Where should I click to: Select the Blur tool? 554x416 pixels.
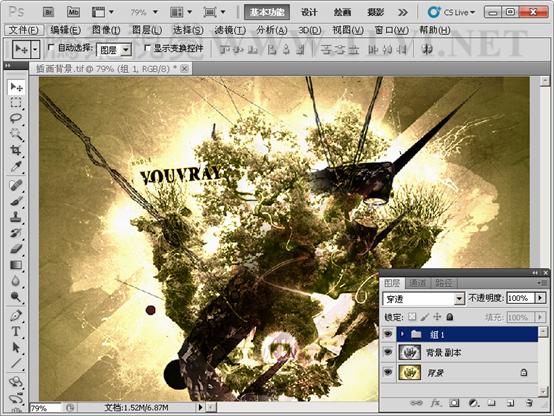tap(16, 281)
